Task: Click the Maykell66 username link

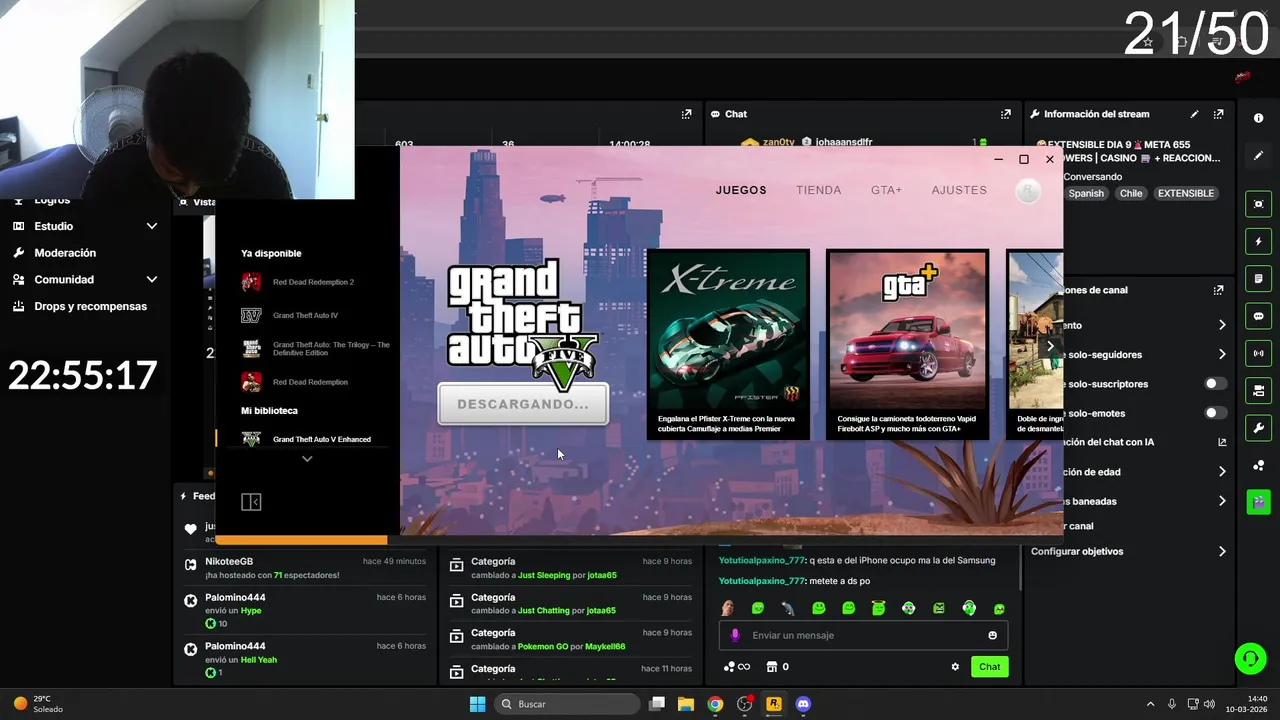Action: (605, 647)
